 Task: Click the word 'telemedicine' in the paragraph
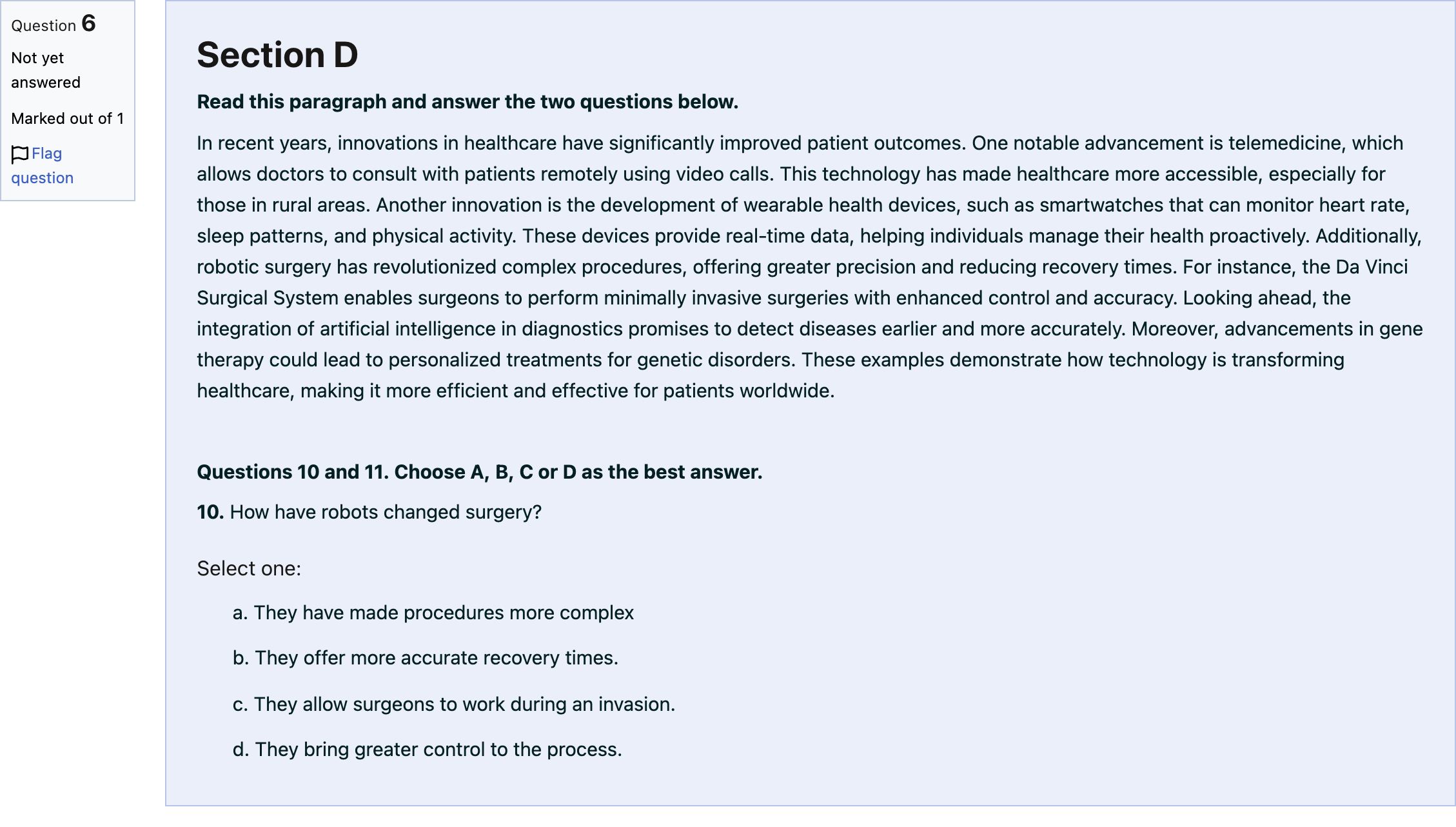point(1284,143)
